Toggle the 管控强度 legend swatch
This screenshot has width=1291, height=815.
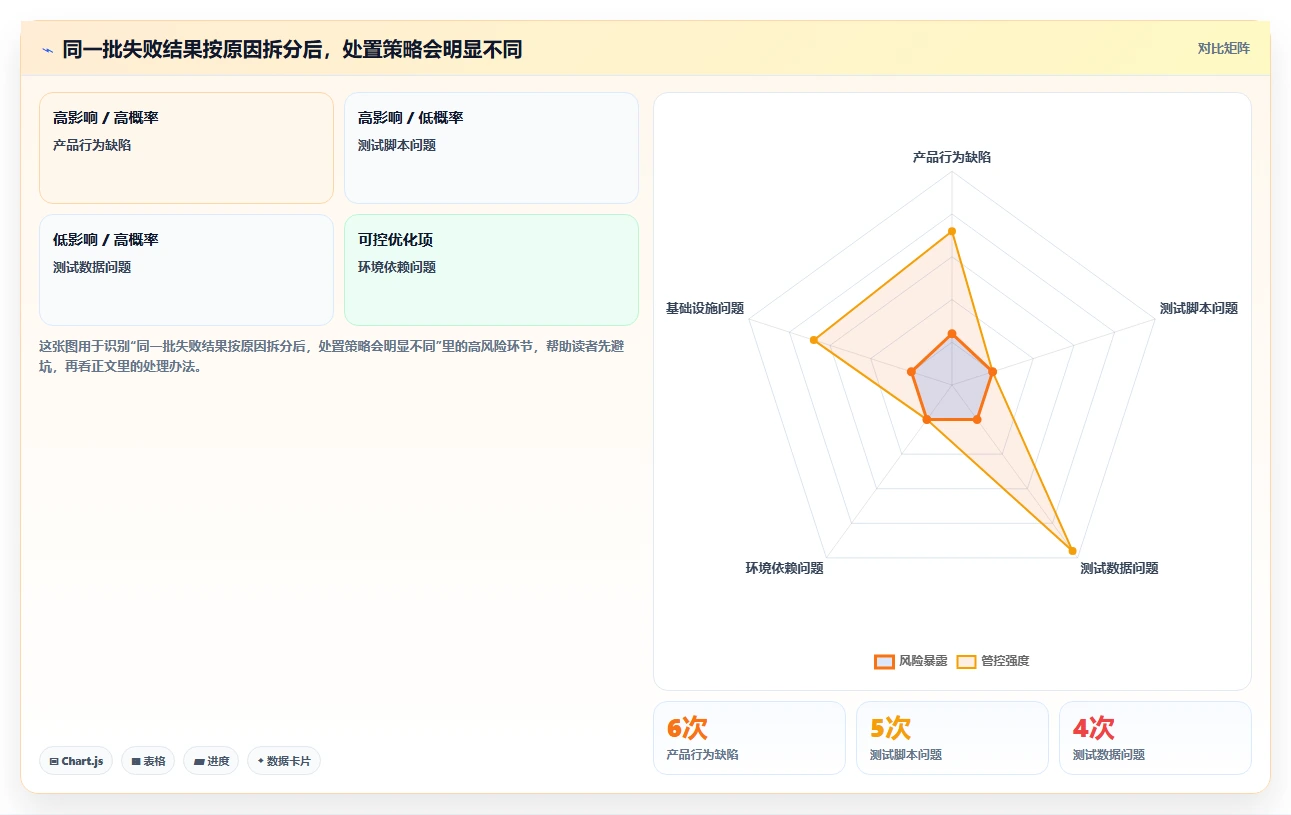(966, 661)
